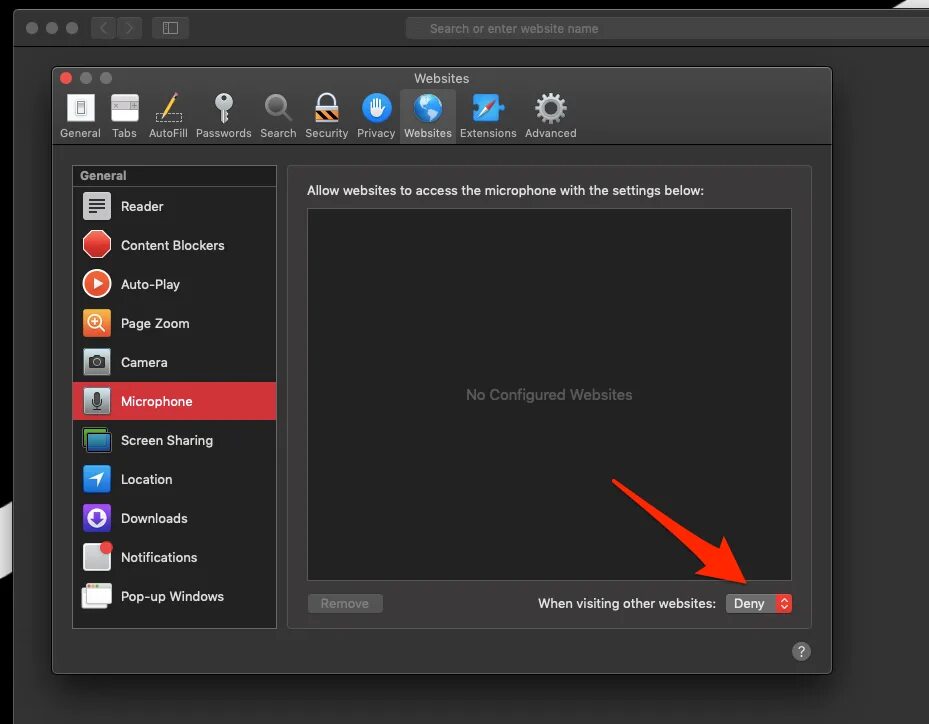The height and width of the screenshot is (724, 929).
Task: Go back with Safari back arrow
Action: click(x=104, y=28)
